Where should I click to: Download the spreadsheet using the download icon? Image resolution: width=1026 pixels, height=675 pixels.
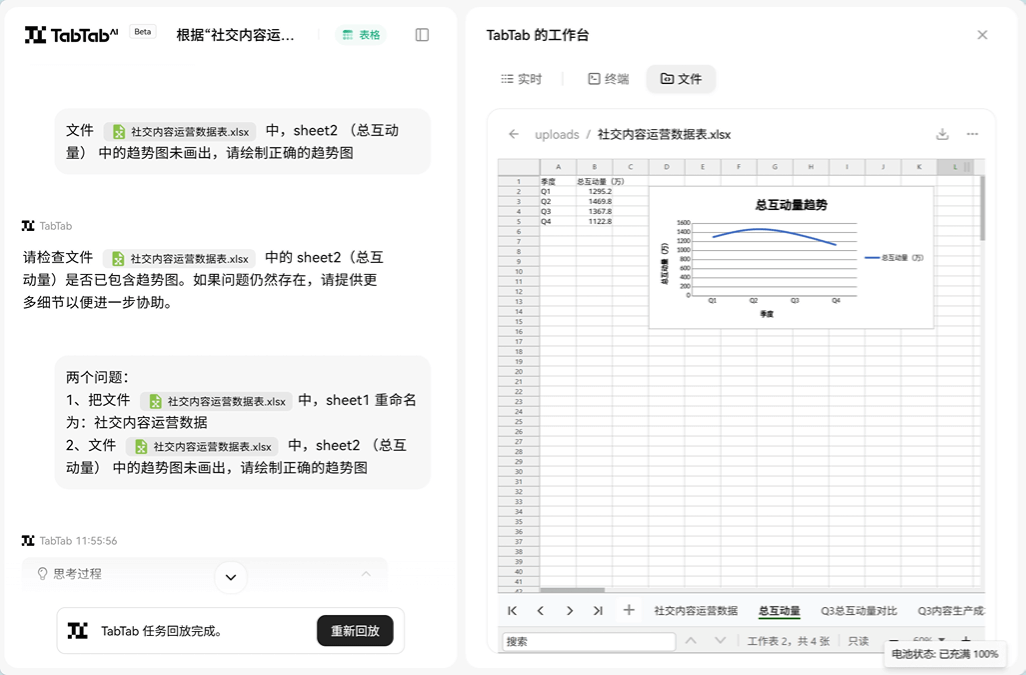[x=940, y=133]
